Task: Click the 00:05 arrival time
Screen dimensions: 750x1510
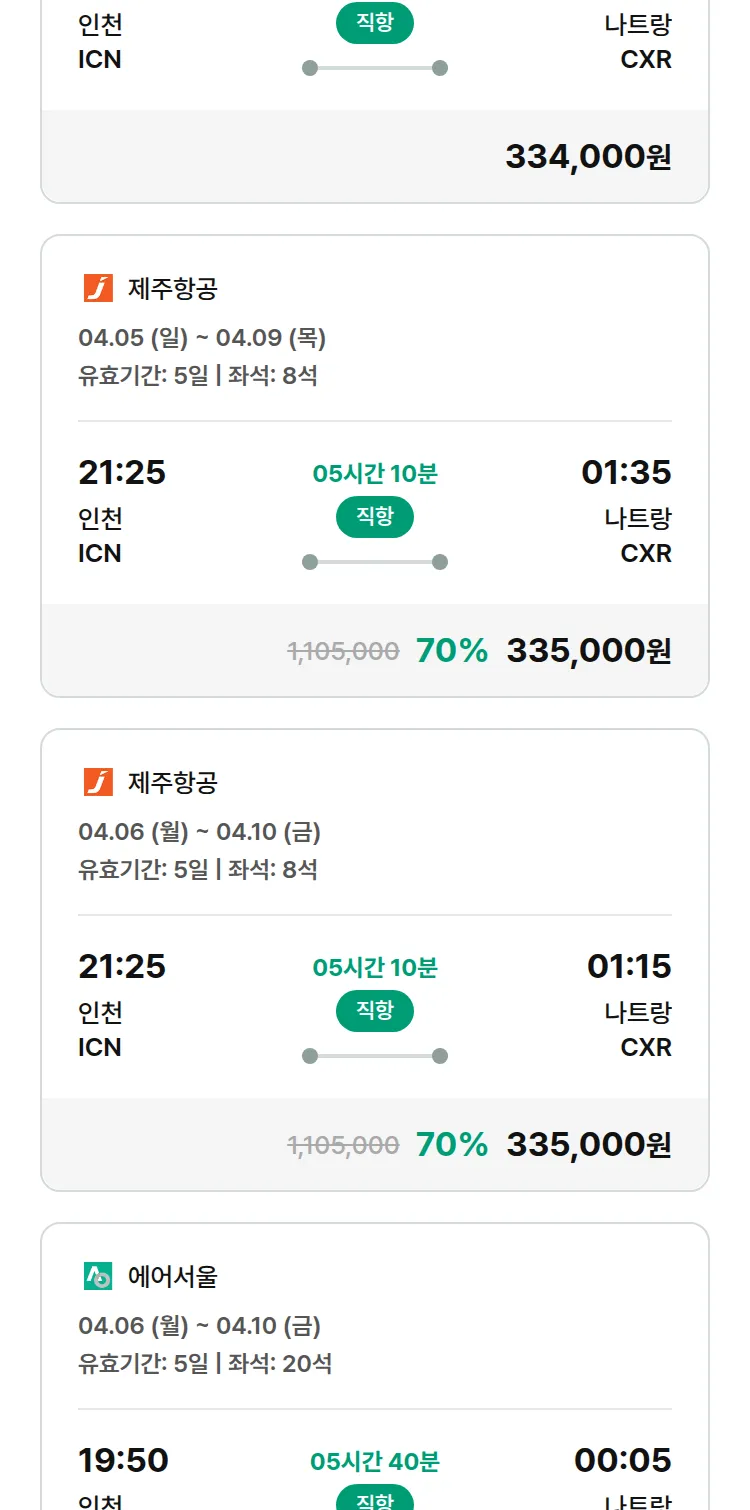Action: (622, 1461)
